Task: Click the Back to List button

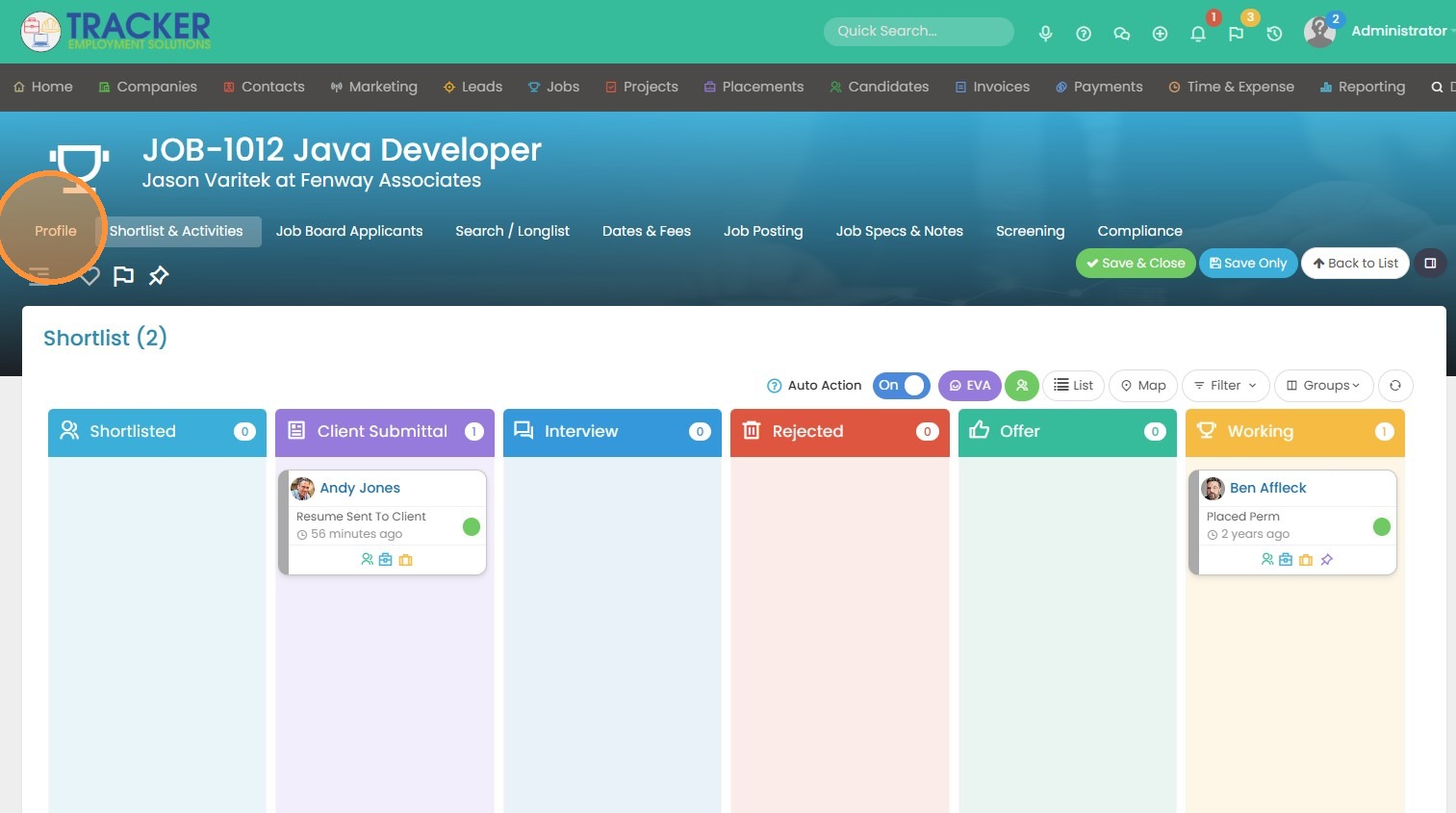Action: pyautogui.click(x=1355, y=263)
